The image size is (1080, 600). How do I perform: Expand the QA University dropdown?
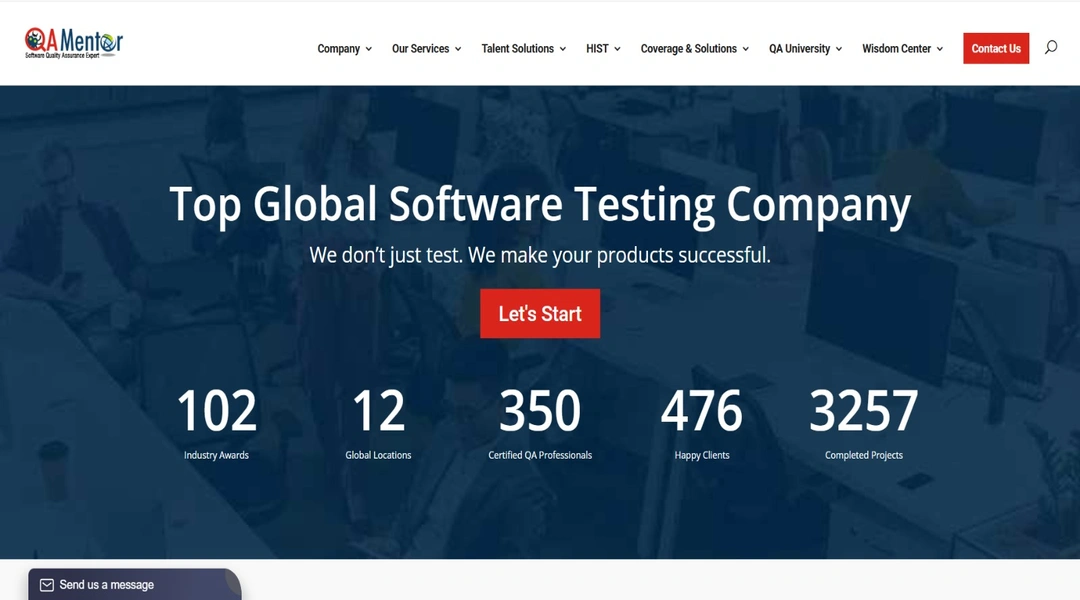(x=839, y=48)
